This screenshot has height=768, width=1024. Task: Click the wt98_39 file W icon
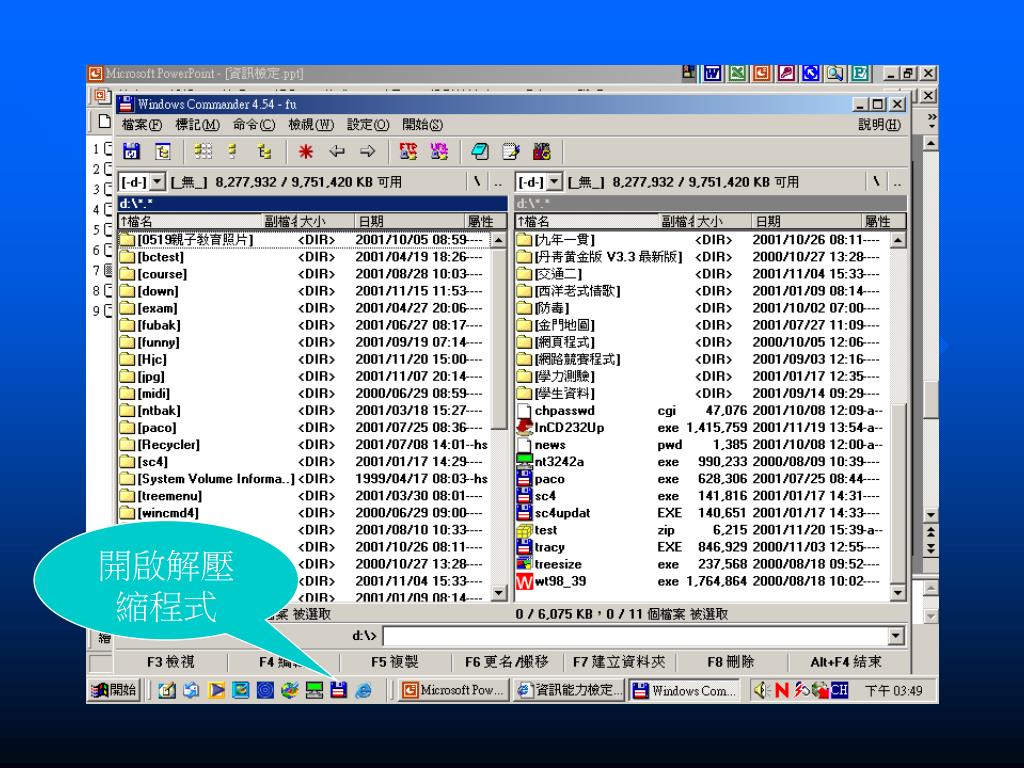[x=524, y=581]
